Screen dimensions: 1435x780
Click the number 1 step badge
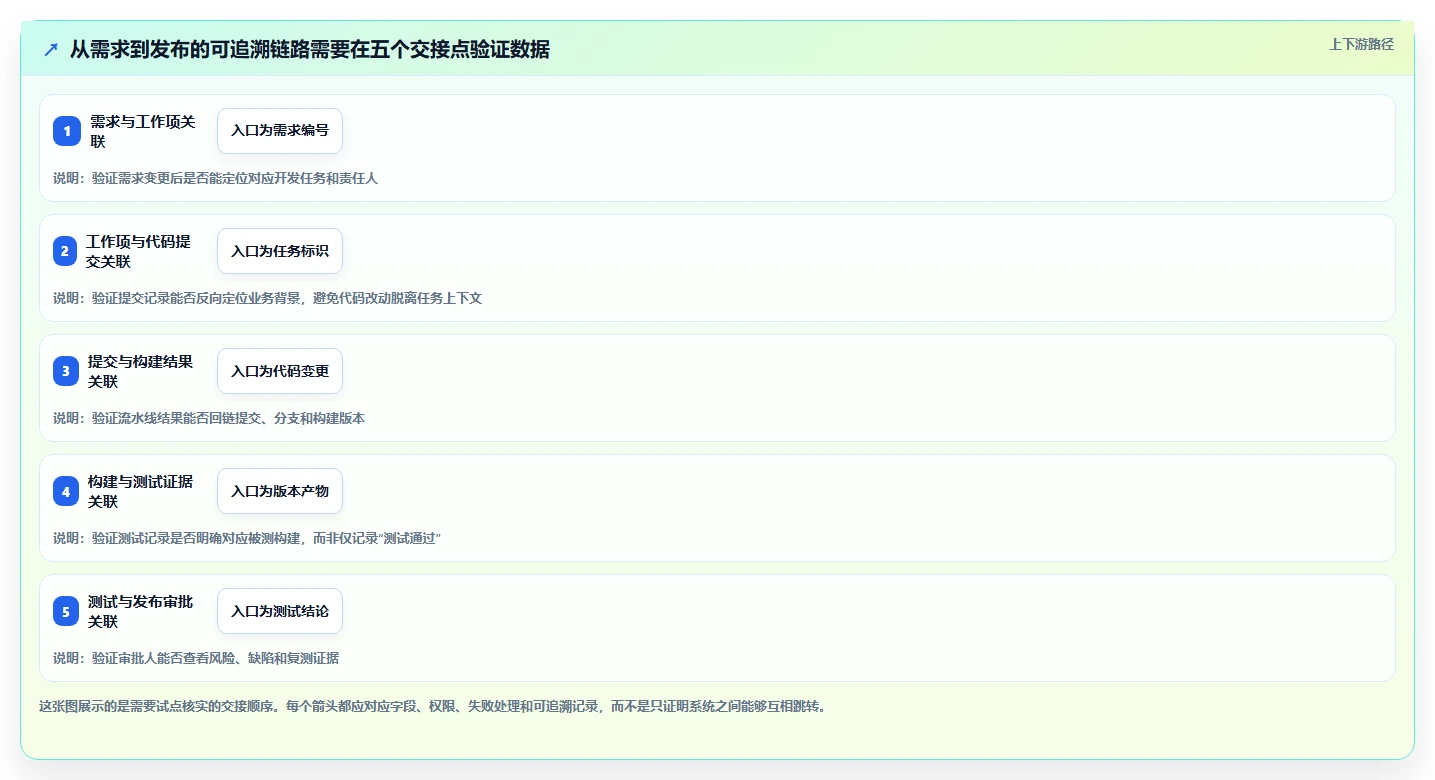click(x=66, y=131)
